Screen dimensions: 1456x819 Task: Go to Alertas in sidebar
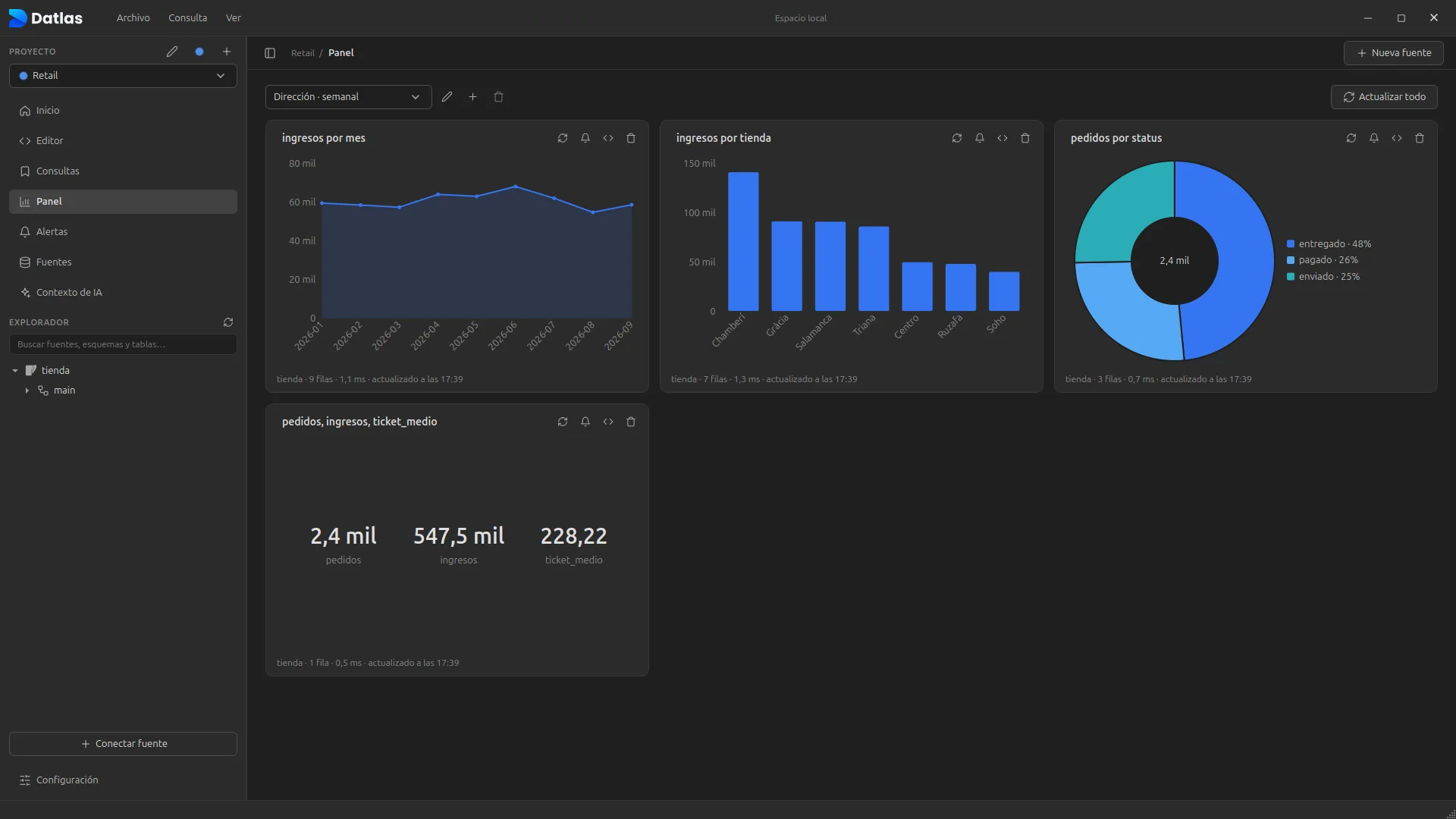coord(123,232)
